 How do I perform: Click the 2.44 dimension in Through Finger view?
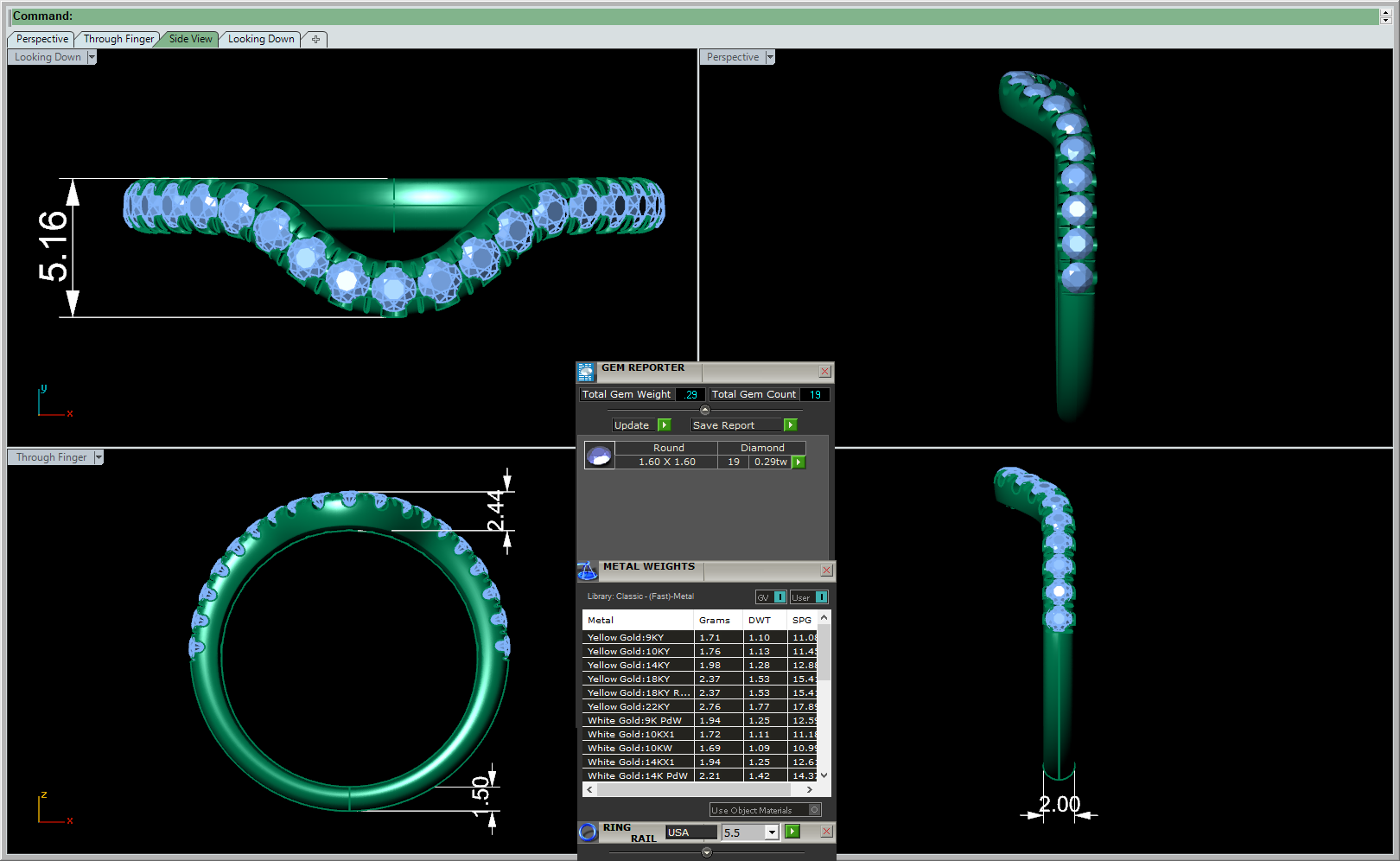(x=495, y=510)
